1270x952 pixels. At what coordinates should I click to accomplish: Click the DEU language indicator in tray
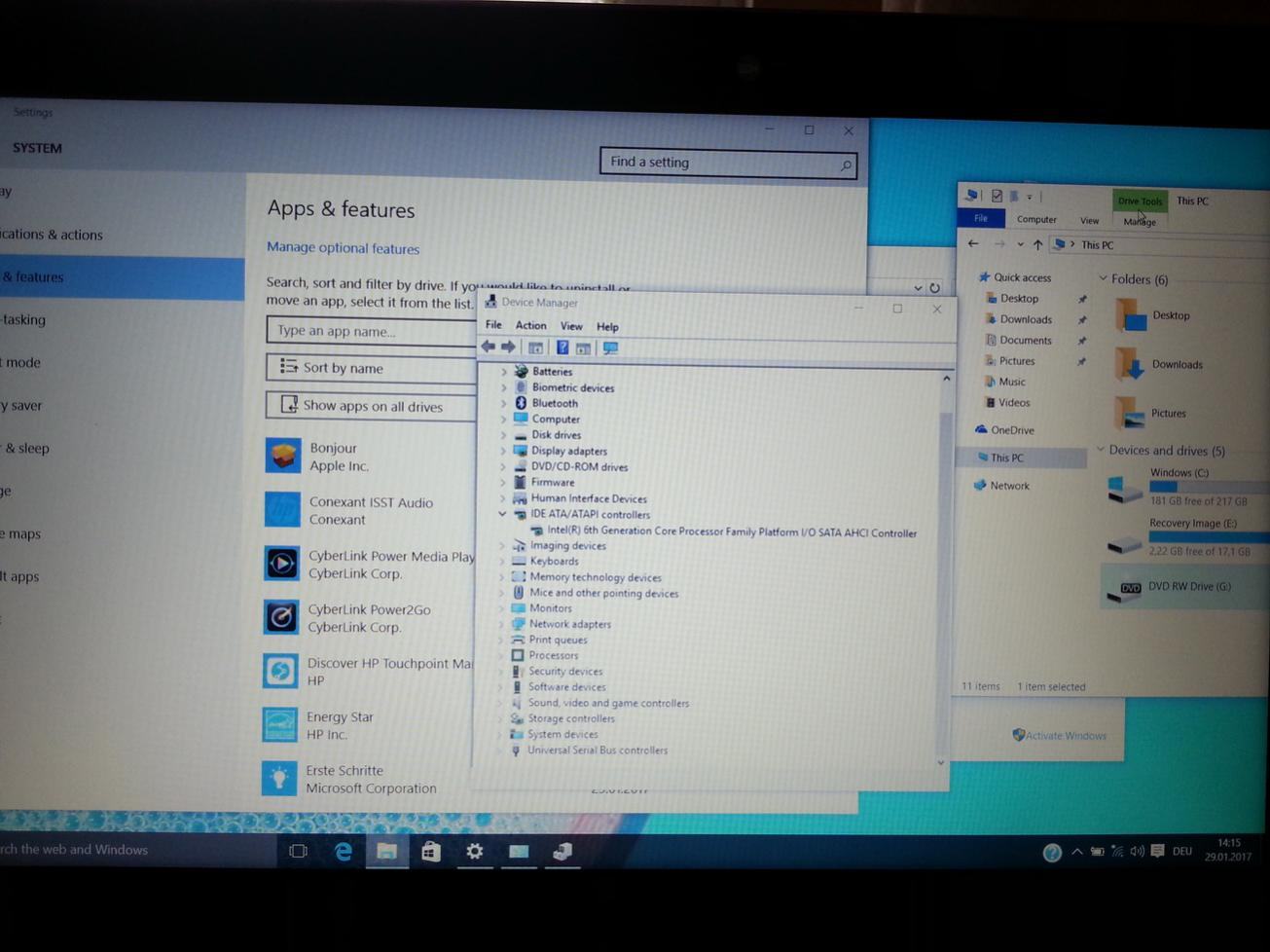pyautogui.click(x=1182, y=851)
